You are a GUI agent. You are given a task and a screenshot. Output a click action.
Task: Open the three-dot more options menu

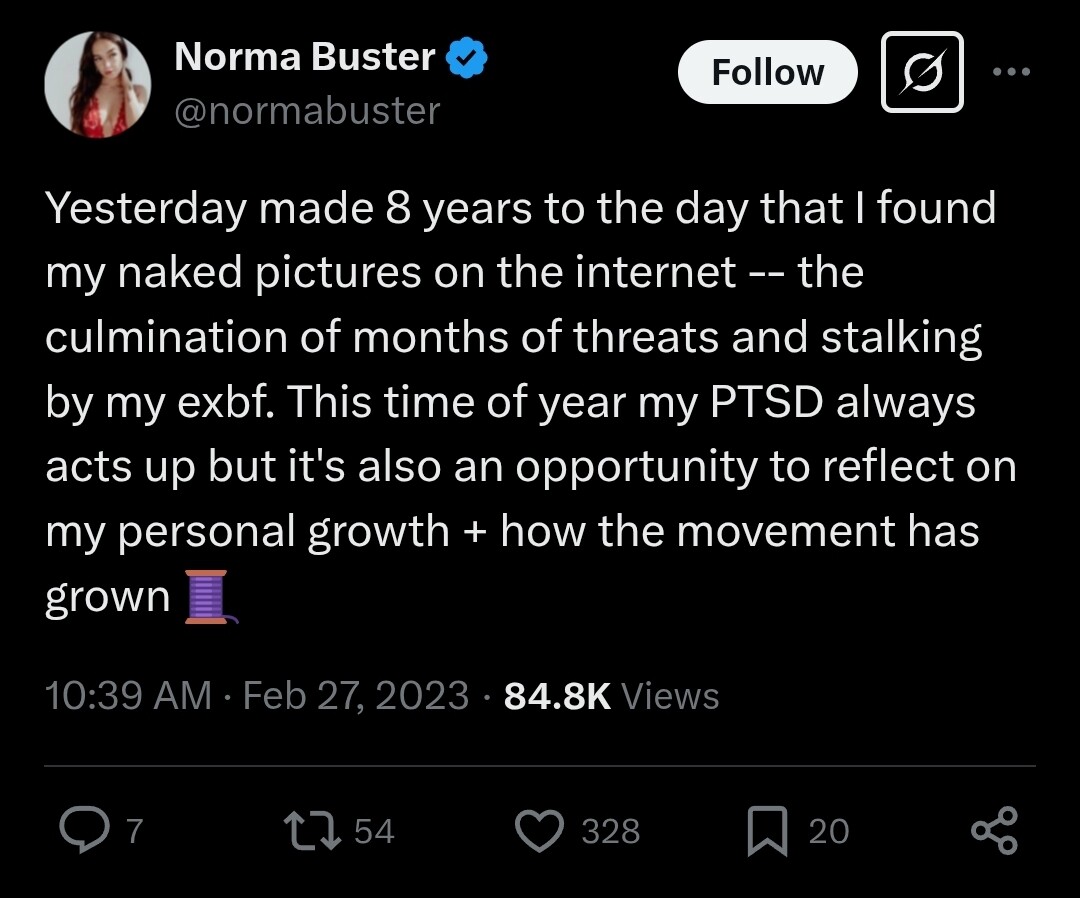(x=1011, y=71)
